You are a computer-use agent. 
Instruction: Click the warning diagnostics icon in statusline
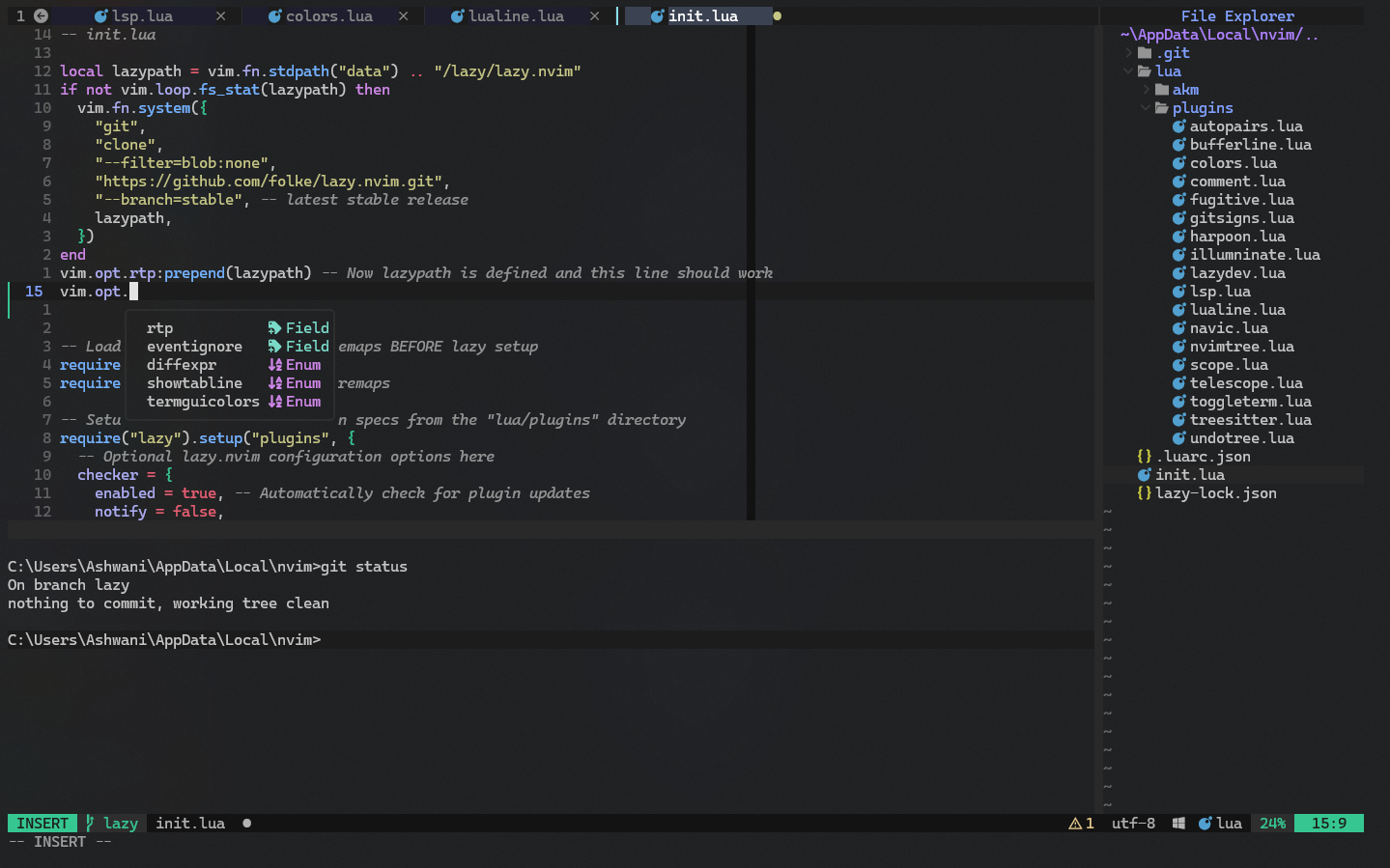click(x=1075, y=824)
